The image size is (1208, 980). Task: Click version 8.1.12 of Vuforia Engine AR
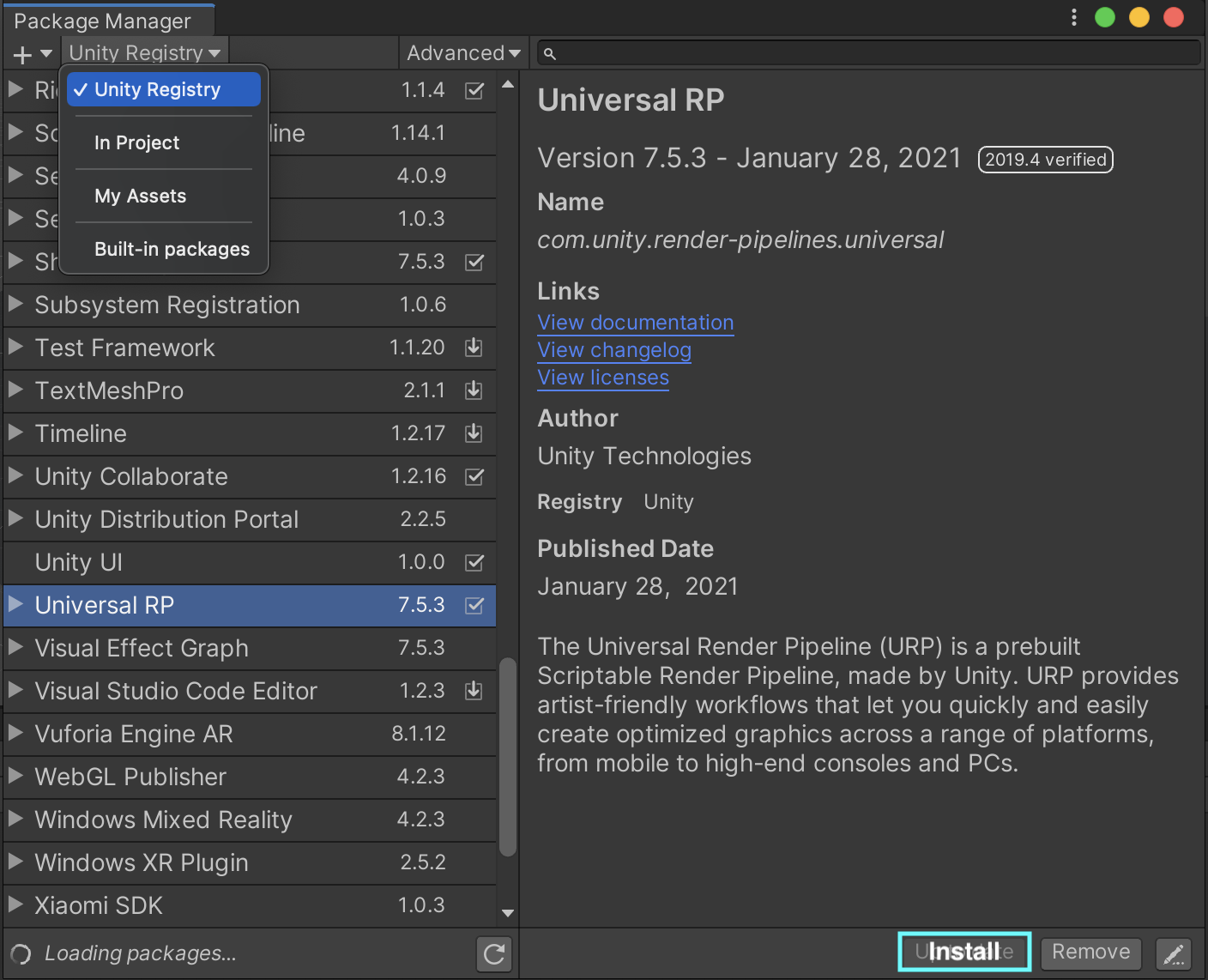coord(419,734)
